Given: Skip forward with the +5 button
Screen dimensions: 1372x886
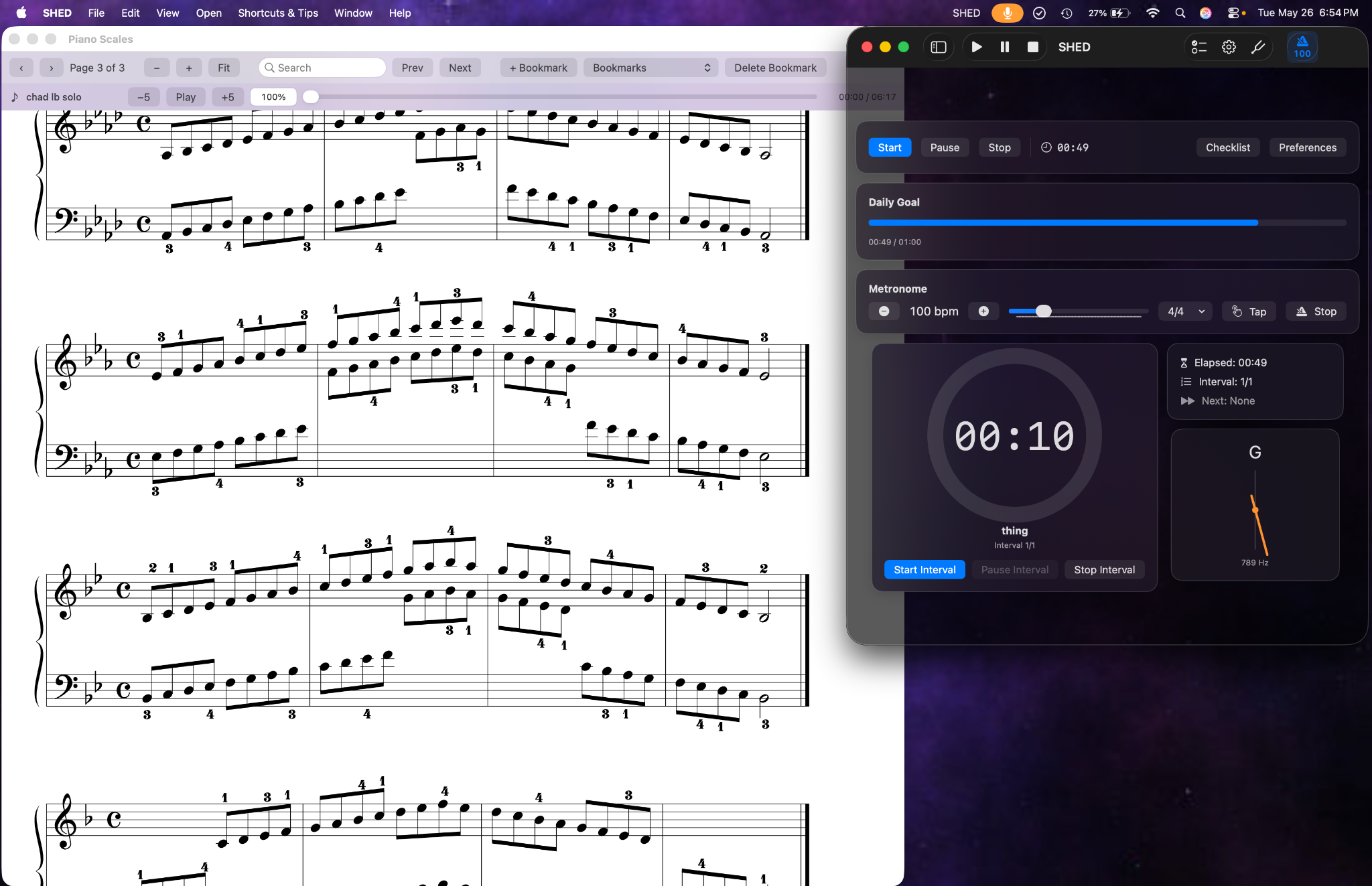Looking at the screenshot, I should pyautogui.click(x=228, y=97).
